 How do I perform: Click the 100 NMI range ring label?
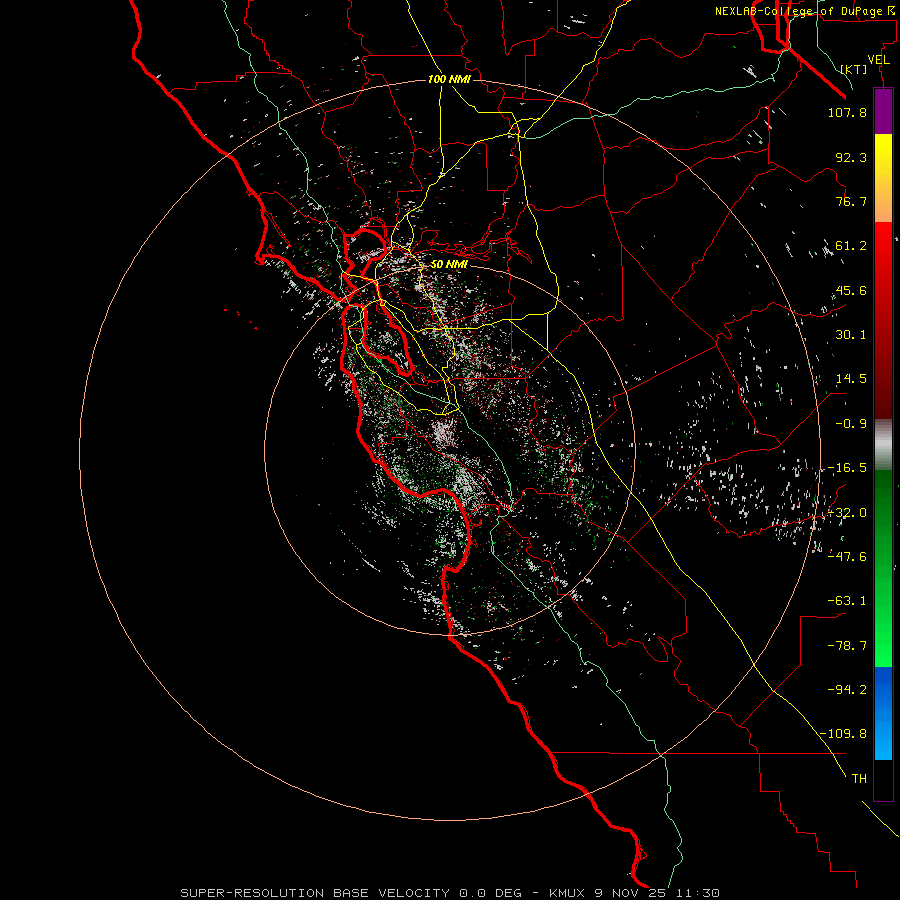coord(449,79)
